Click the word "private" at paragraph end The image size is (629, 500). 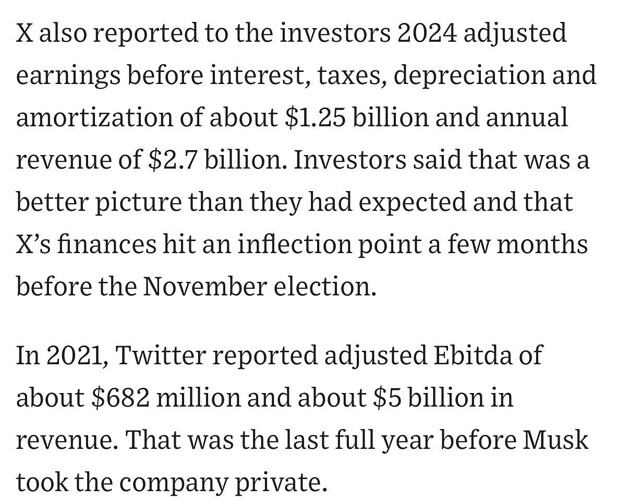click(x=281, y=483)
